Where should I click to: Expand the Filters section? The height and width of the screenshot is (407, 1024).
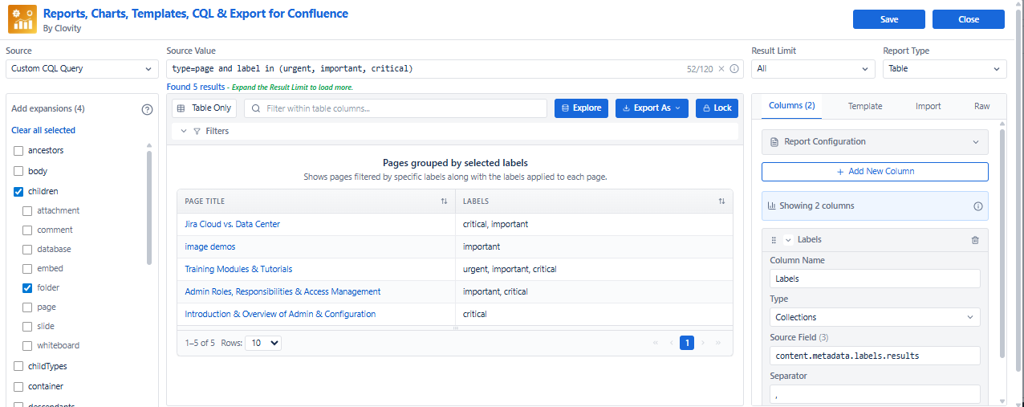tap(184, 131)
